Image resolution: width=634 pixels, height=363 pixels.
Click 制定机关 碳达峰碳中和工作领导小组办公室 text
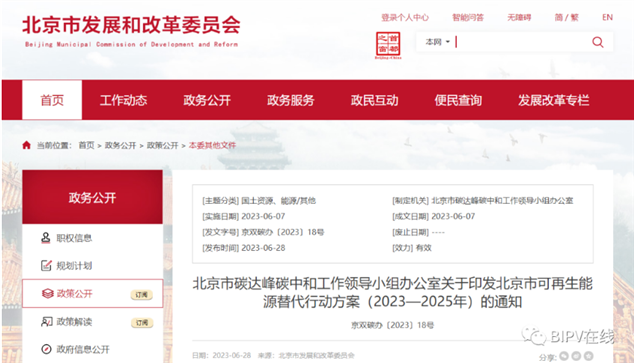(482, 200)
